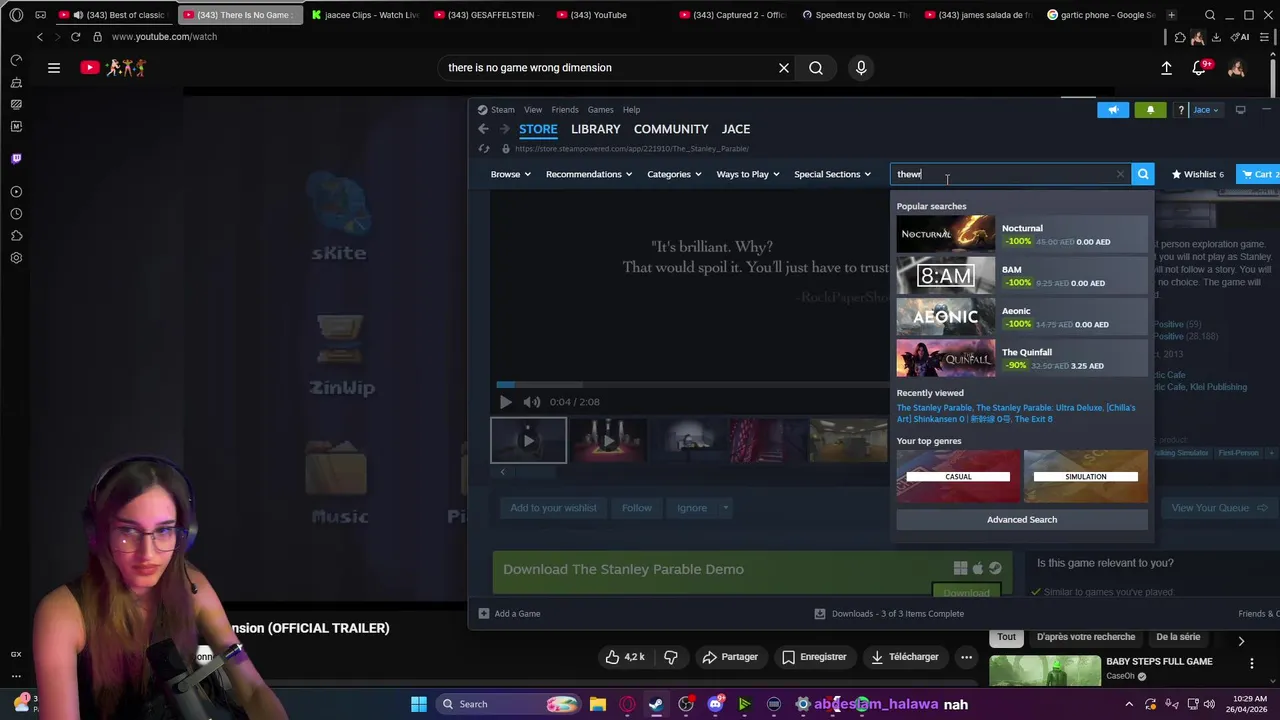Expand Special Sections menu
The height and width of the screenshot is (720, 1280).
832,174
